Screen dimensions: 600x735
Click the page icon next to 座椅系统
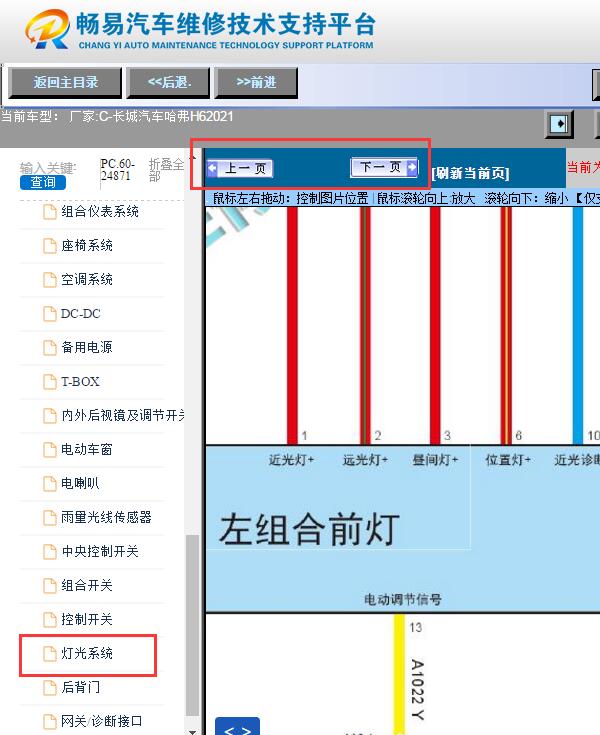click(x=50, y=246)
